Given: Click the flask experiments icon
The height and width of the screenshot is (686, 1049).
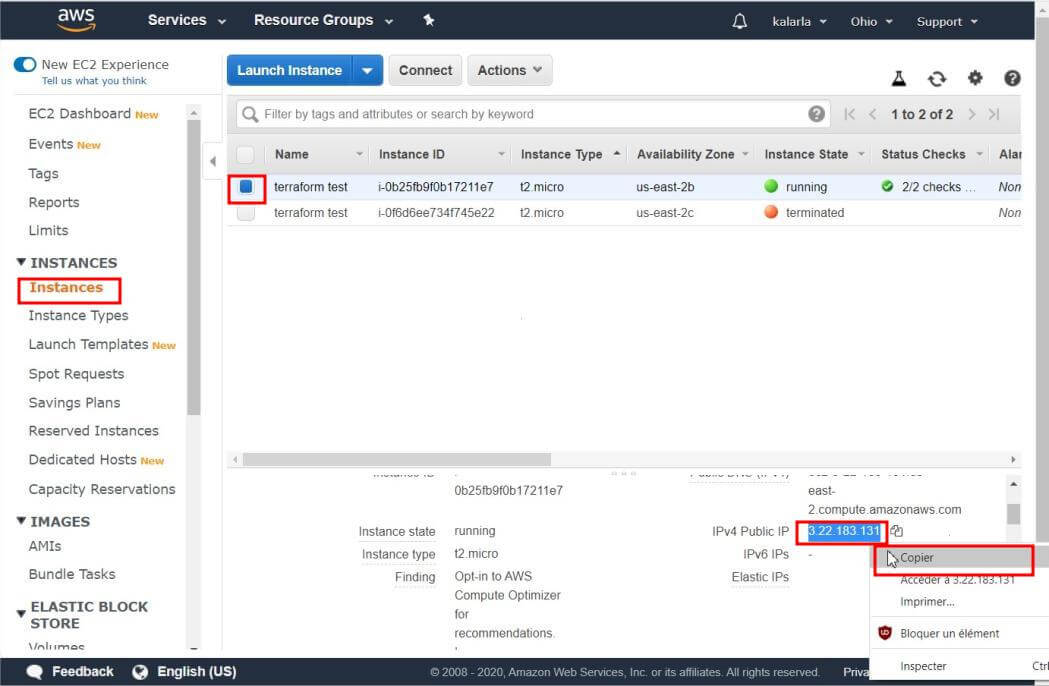Looking at the screenshot, I should tap(898, 78).
